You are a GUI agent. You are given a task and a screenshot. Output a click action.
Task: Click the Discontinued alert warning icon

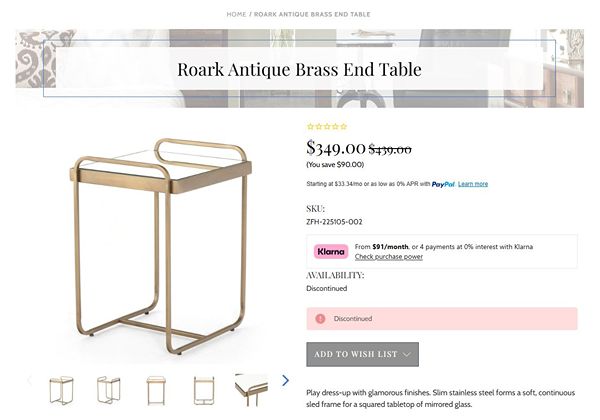(x=320, y=319)
